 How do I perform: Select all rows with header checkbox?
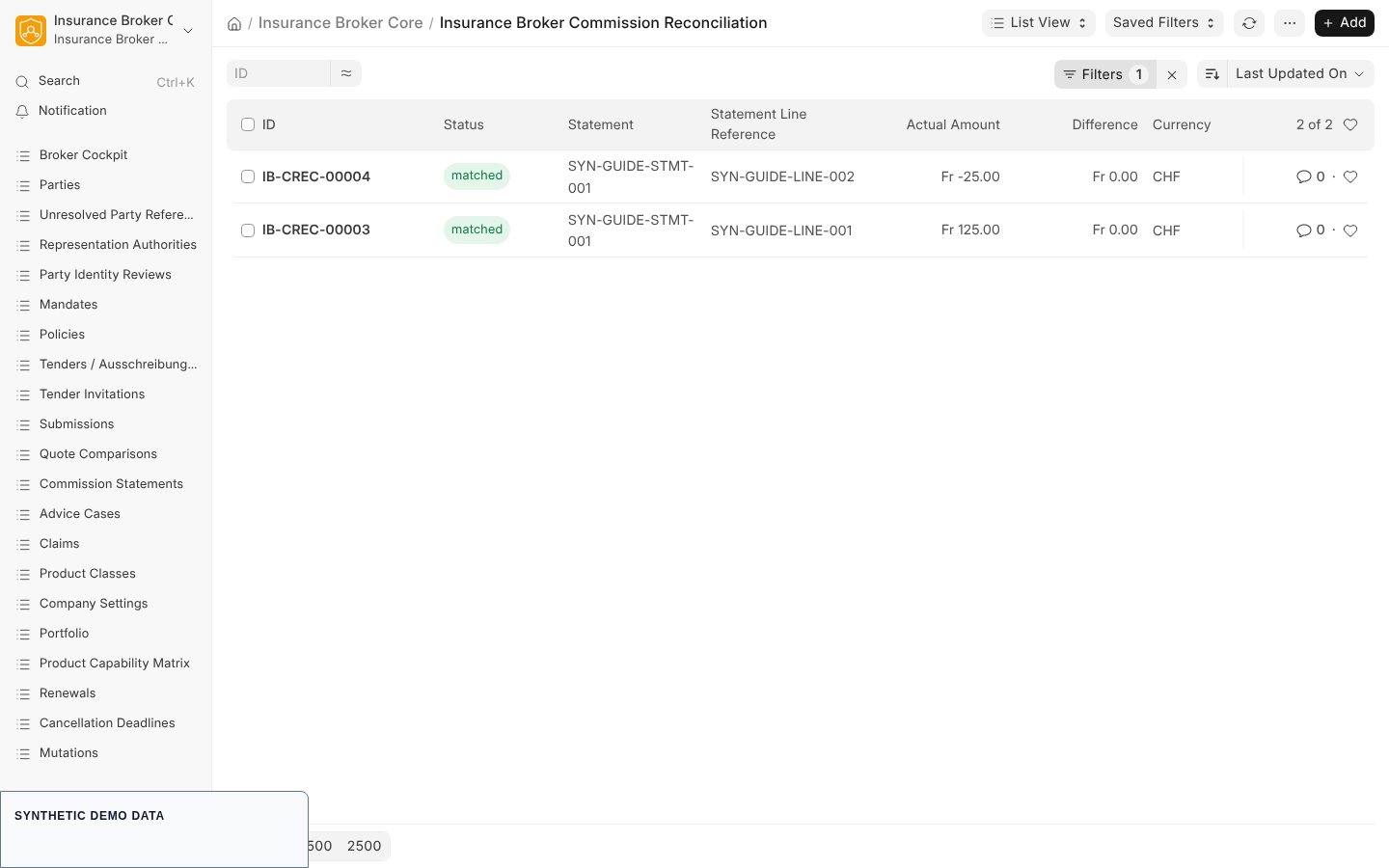click(x=248, y=124)
